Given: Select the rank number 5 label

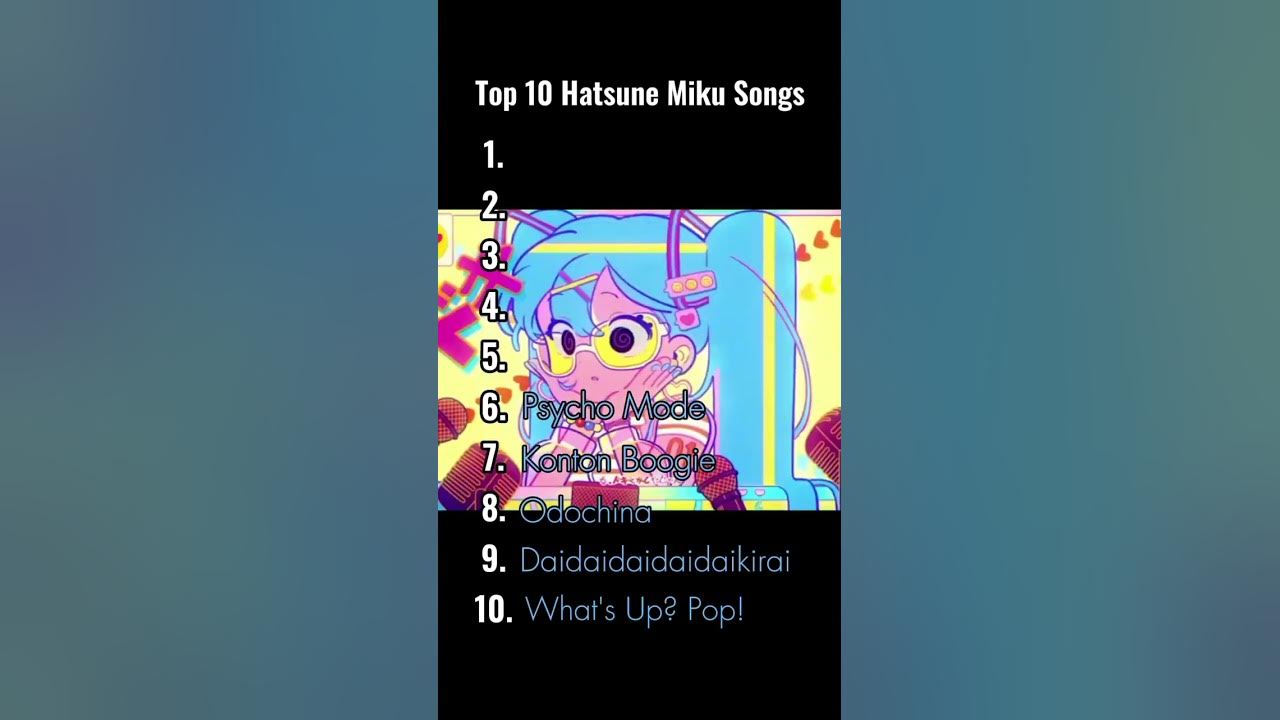Looking at the screenshot, I should coord(493,356).
